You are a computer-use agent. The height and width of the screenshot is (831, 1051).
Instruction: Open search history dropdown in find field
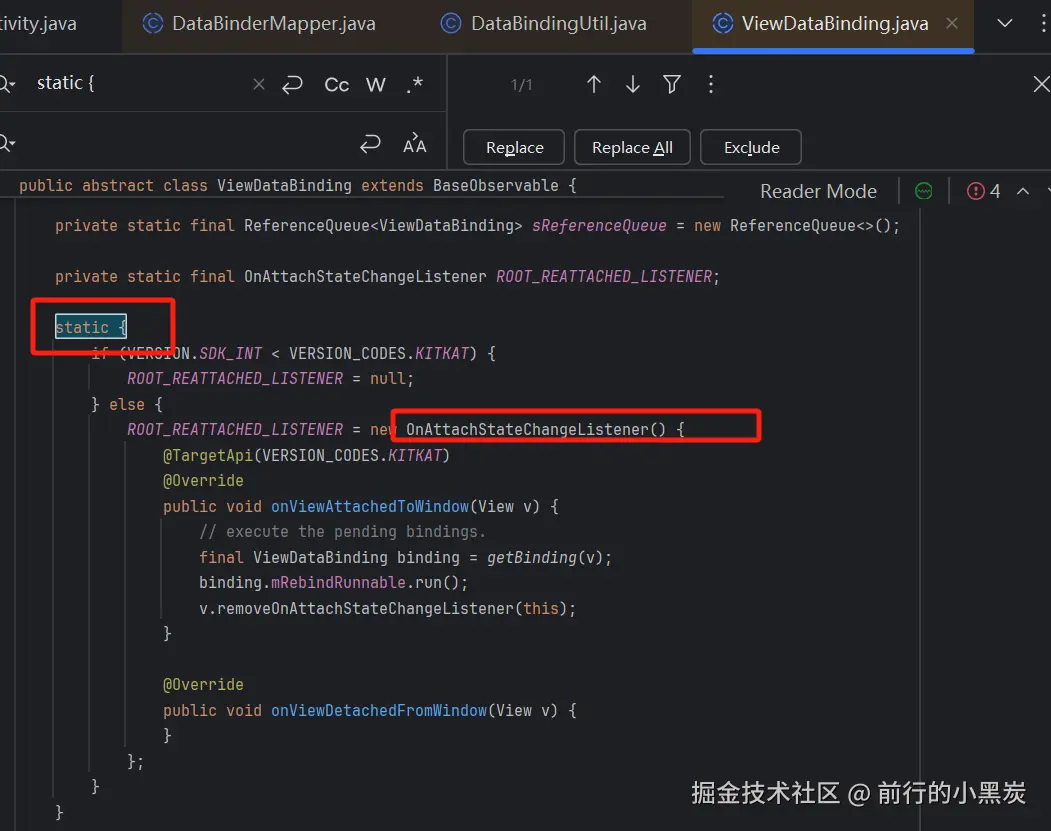(x=7, y=84)
